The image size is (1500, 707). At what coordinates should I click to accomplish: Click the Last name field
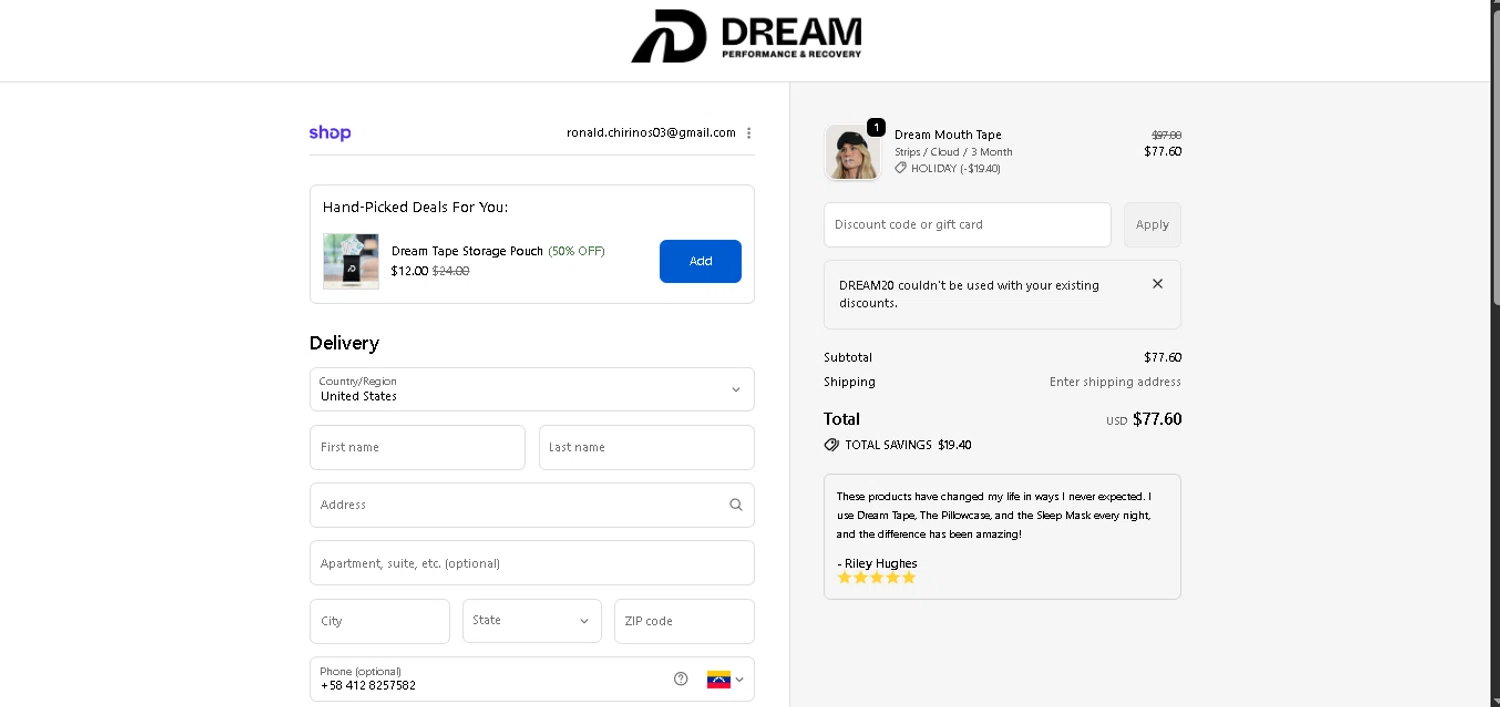[647, 447]
